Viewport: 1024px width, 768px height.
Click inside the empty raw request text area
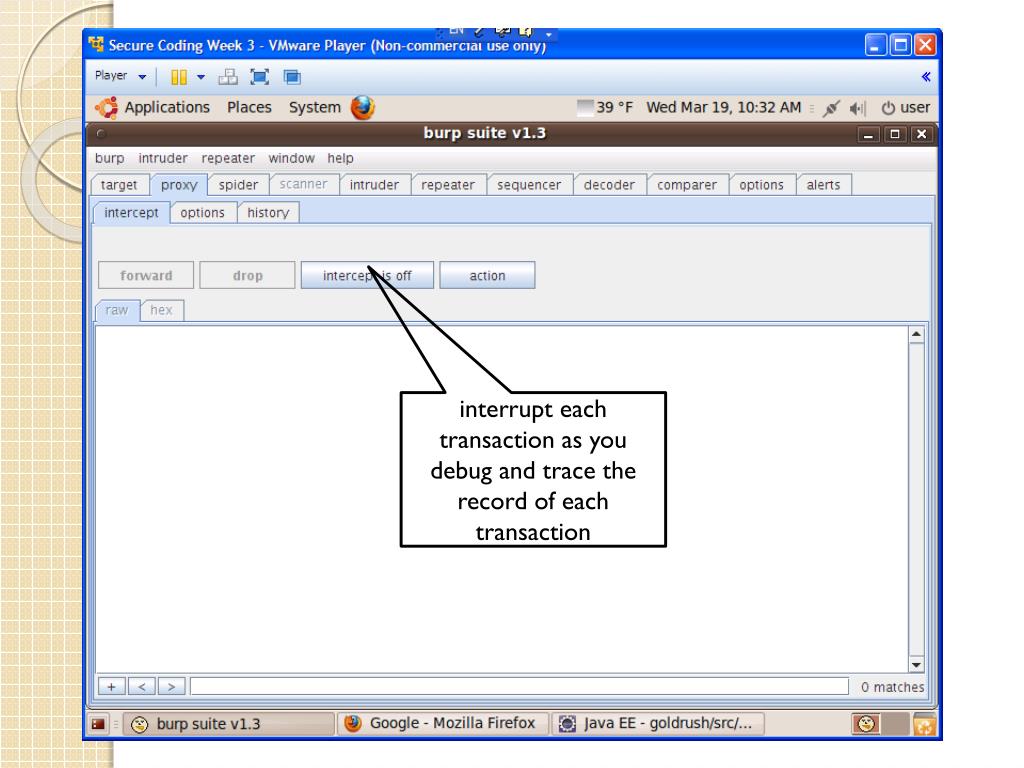502,499
